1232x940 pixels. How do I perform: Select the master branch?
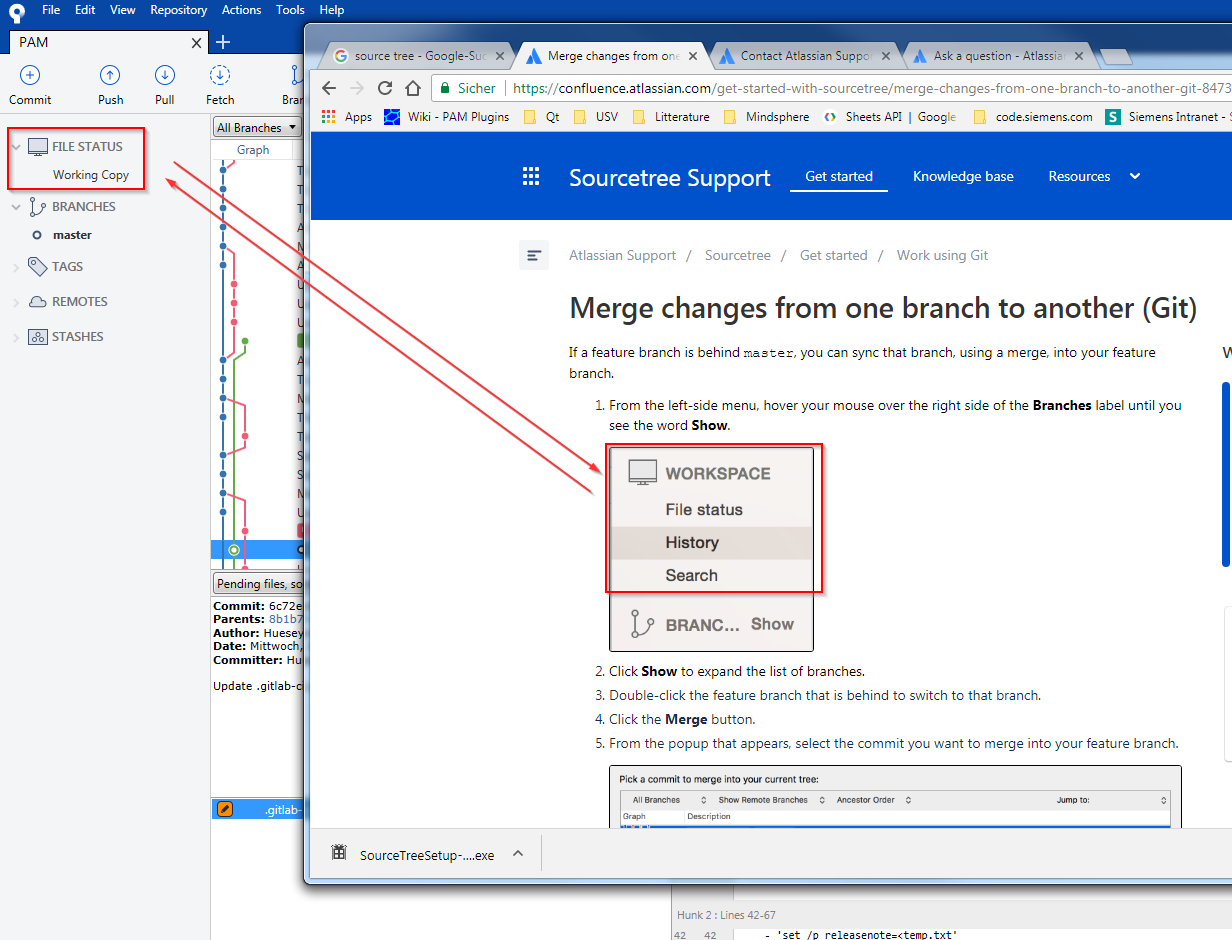(72, 235)
